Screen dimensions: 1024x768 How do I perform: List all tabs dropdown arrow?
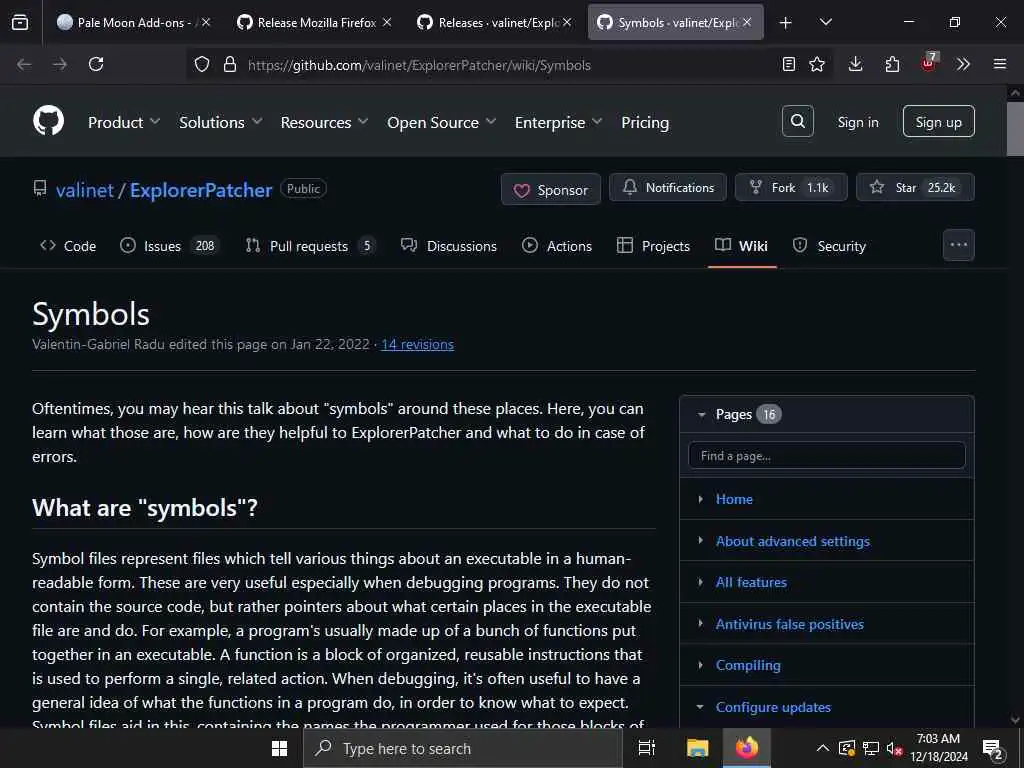click(x=825, y=23)
